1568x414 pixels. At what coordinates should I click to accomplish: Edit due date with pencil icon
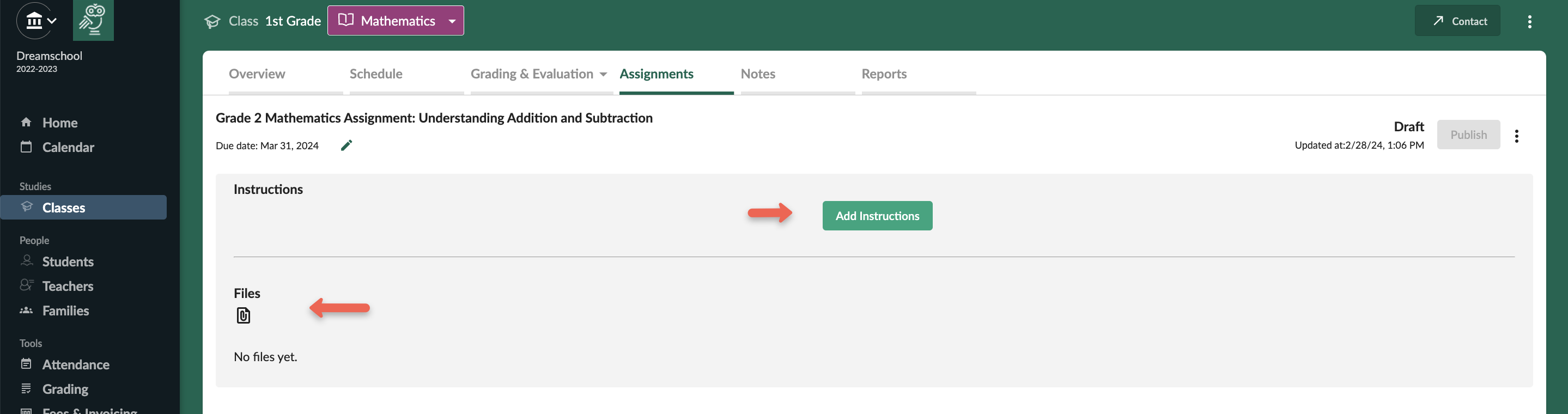click(347, 145)
